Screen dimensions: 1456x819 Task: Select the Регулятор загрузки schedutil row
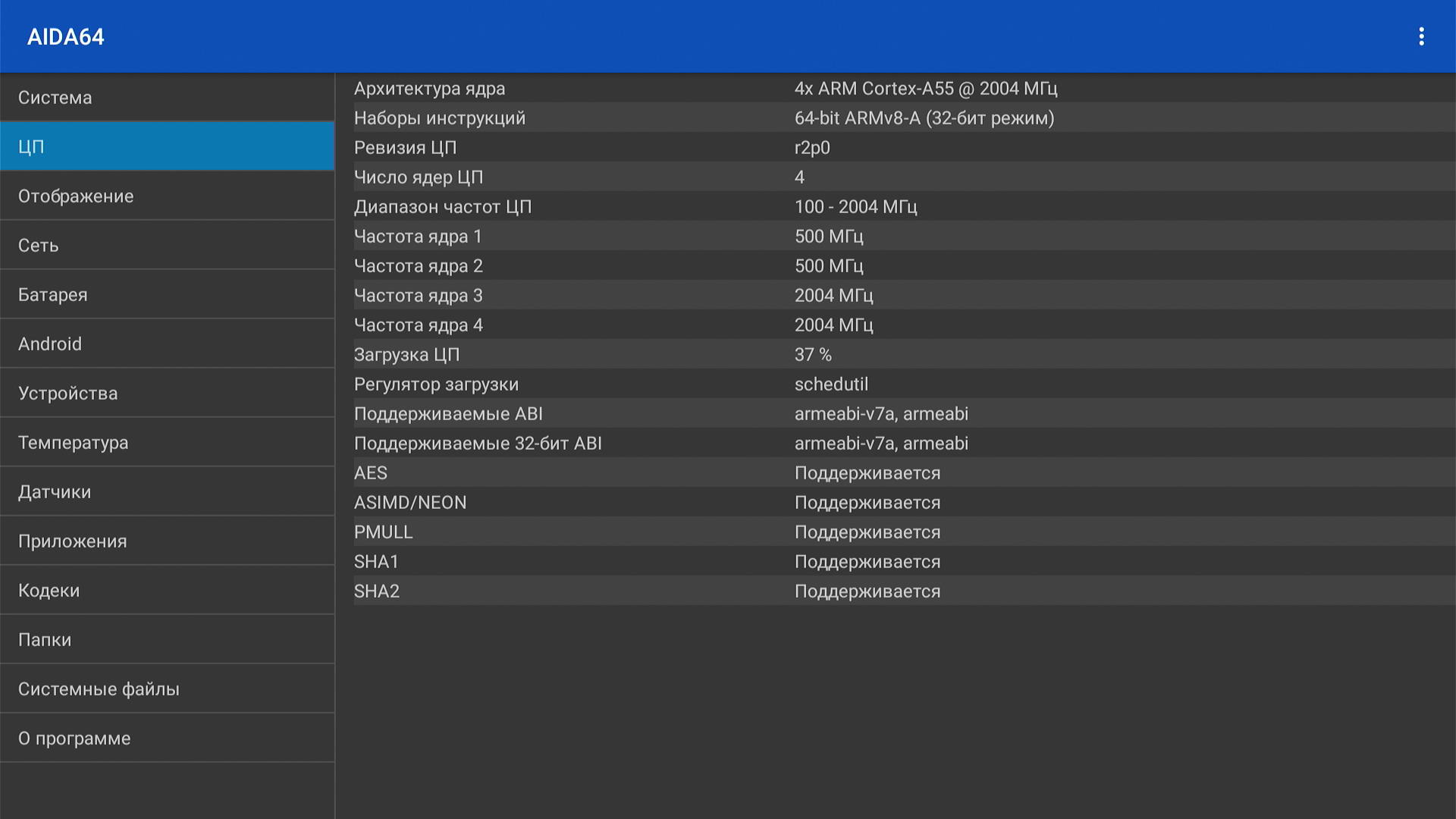click(x=895, y=384)
